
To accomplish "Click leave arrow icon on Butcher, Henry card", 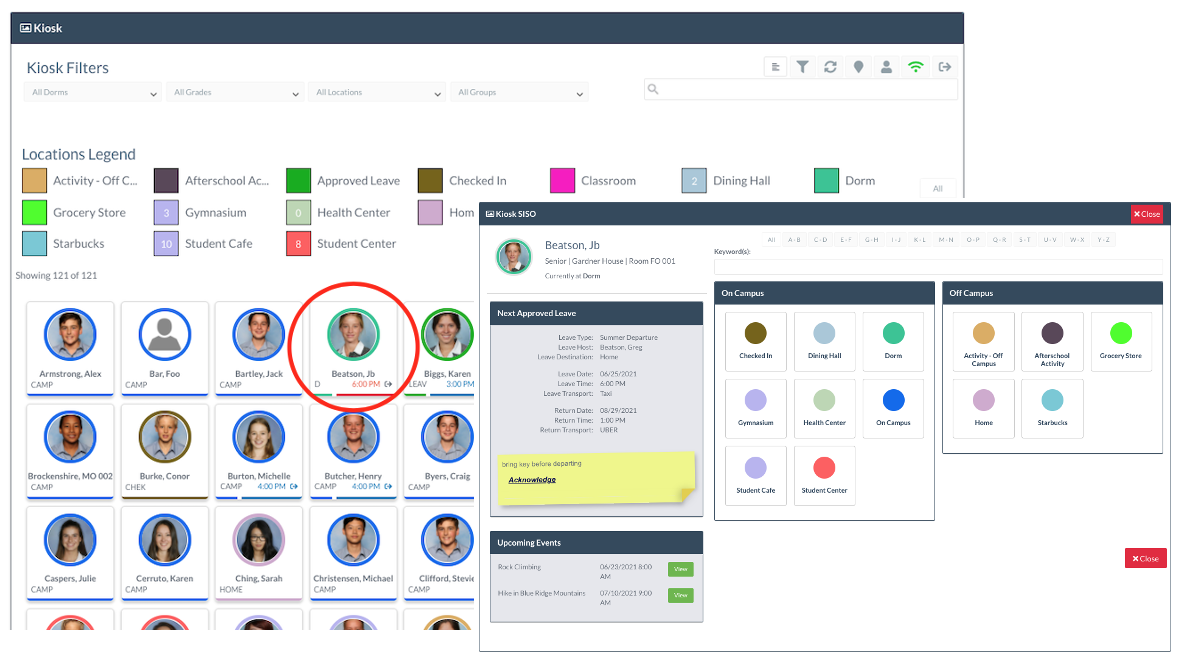I will pos(388,487).
